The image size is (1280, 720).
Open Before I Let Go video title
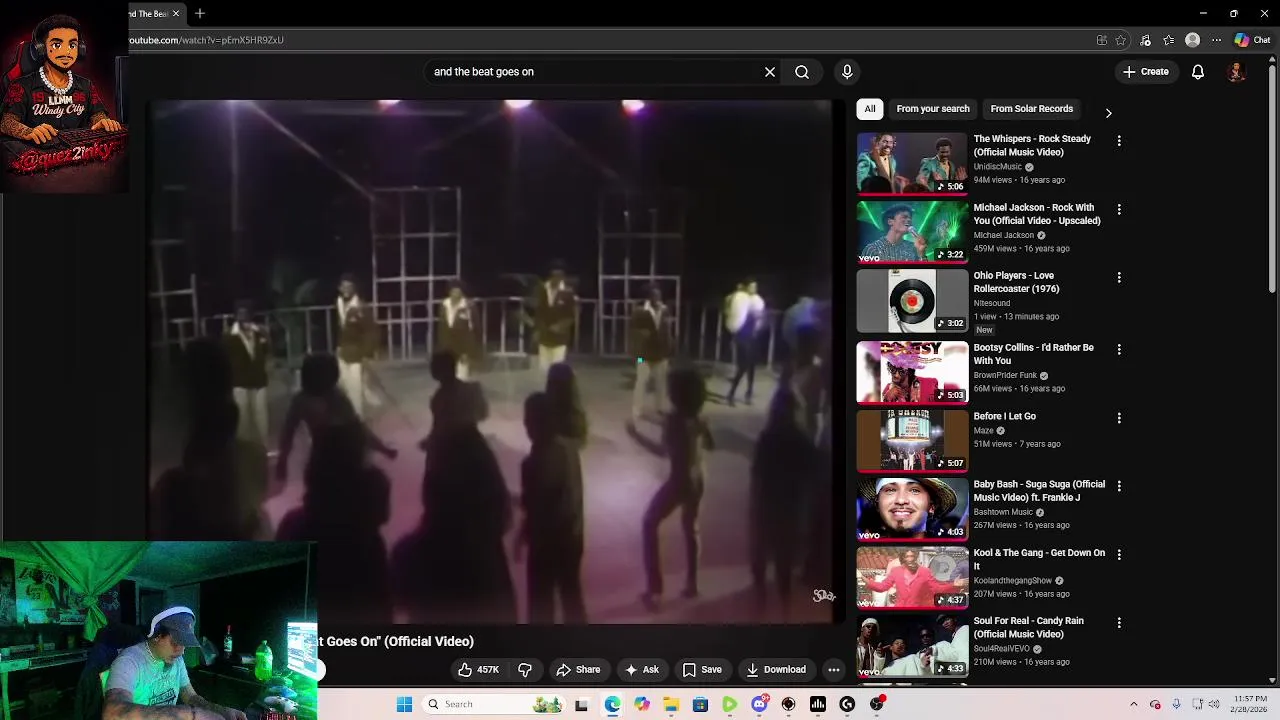1005,416
